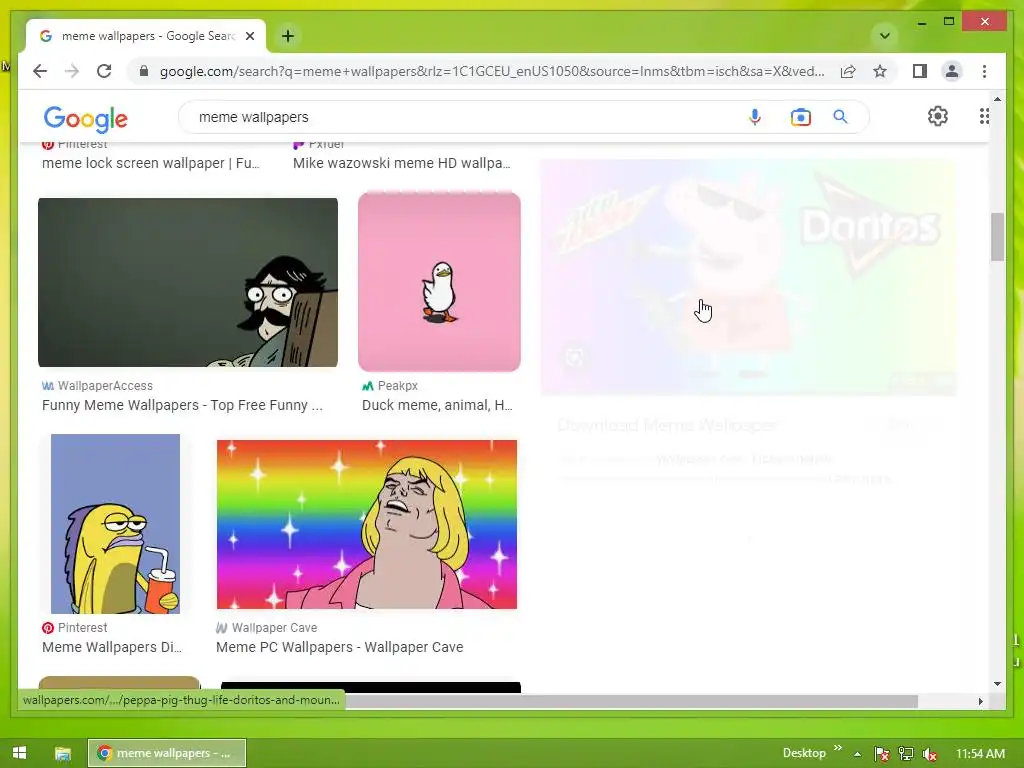The width and height of the screenshot is (1024, 768).
Task: Click the page vertical scrollbar thumb
Action: [x=997, y=237]
